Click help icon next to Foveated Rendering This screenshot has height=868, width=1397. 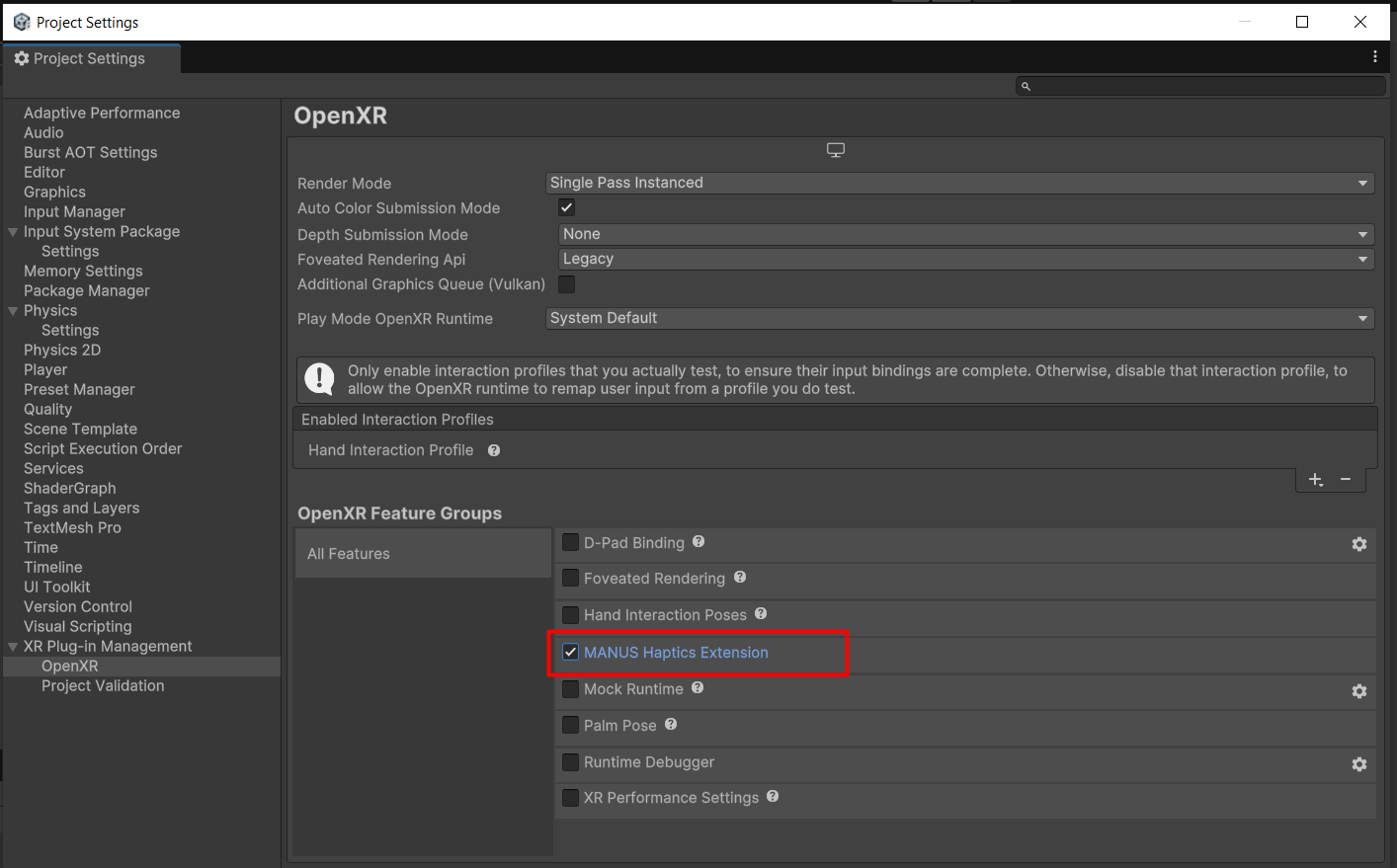740,578
